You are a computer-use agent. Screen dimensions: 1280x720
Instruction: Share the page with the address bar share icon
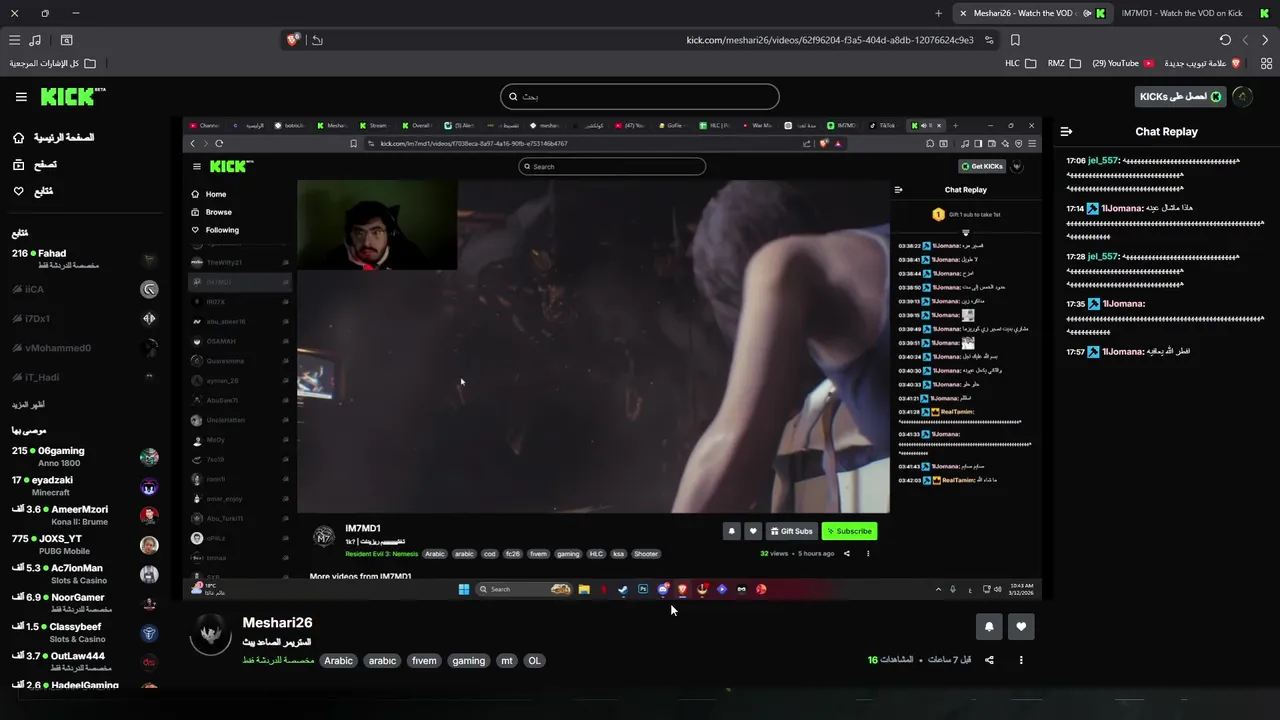tap(317, 40)
